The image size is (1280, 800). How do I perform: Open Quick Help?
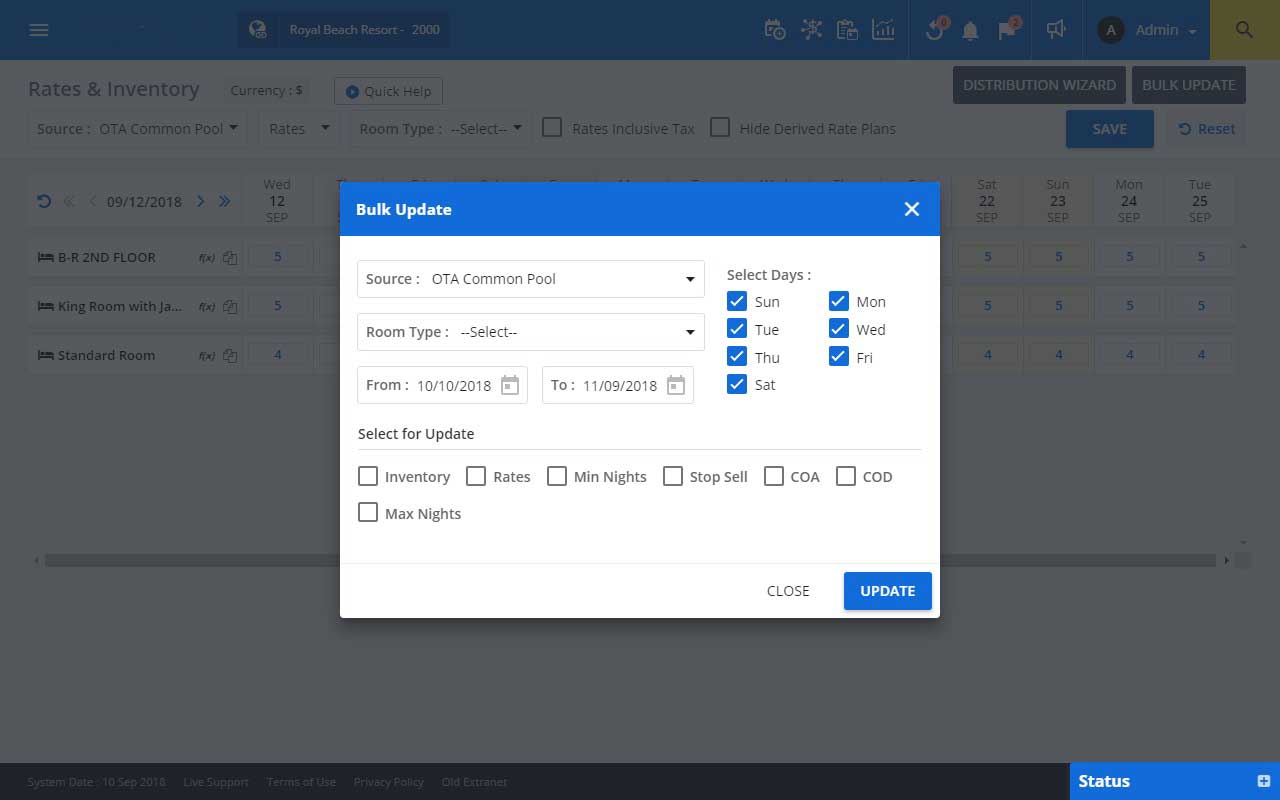(388, 91)
